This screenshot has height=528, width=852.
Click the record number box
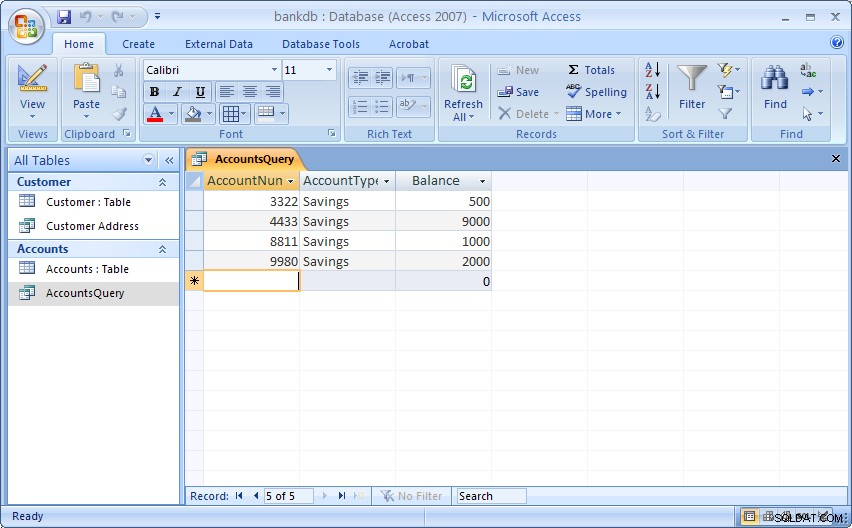(289, 496)
